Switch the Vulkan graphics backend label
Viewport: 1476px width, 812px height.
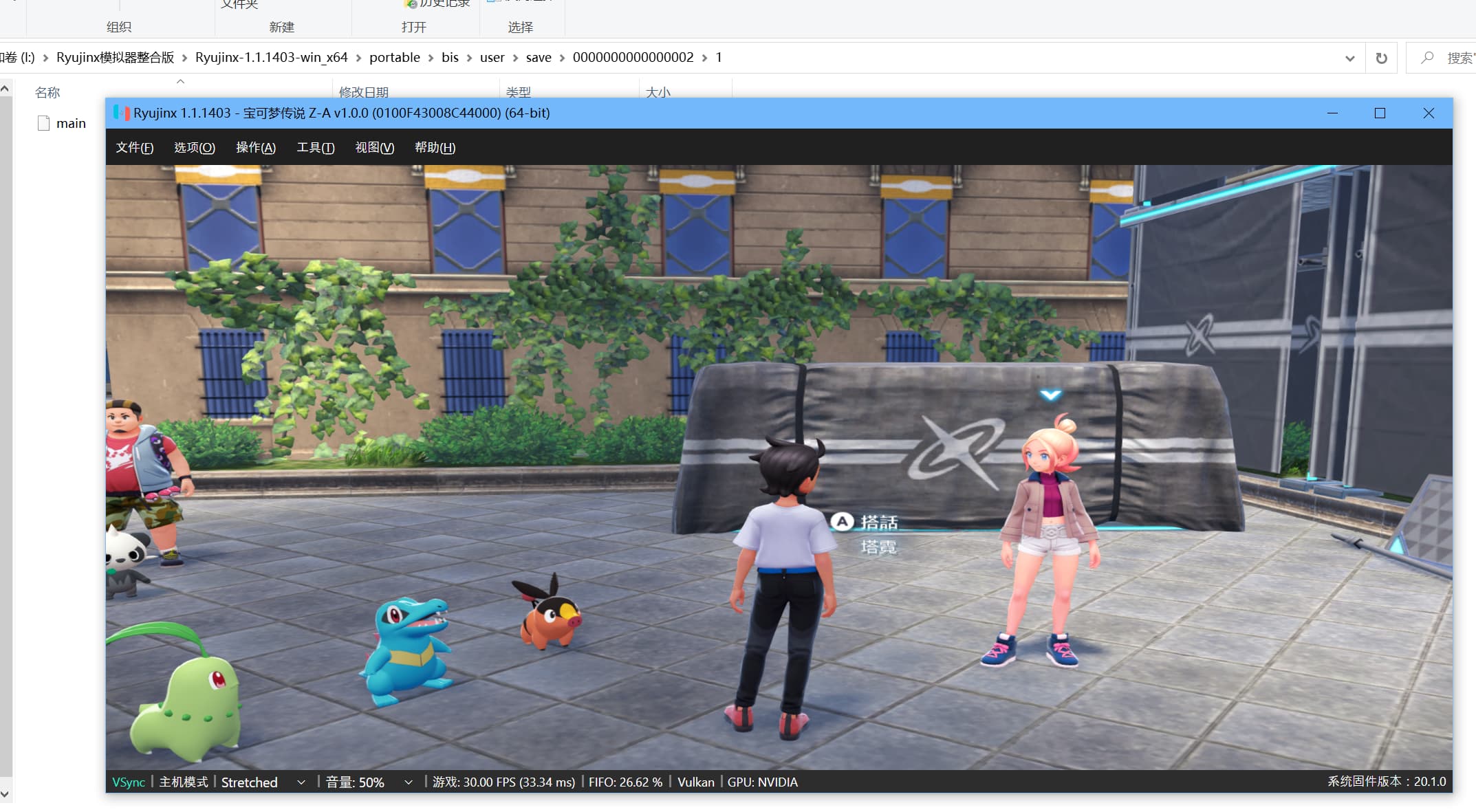[x=695, y=782]
